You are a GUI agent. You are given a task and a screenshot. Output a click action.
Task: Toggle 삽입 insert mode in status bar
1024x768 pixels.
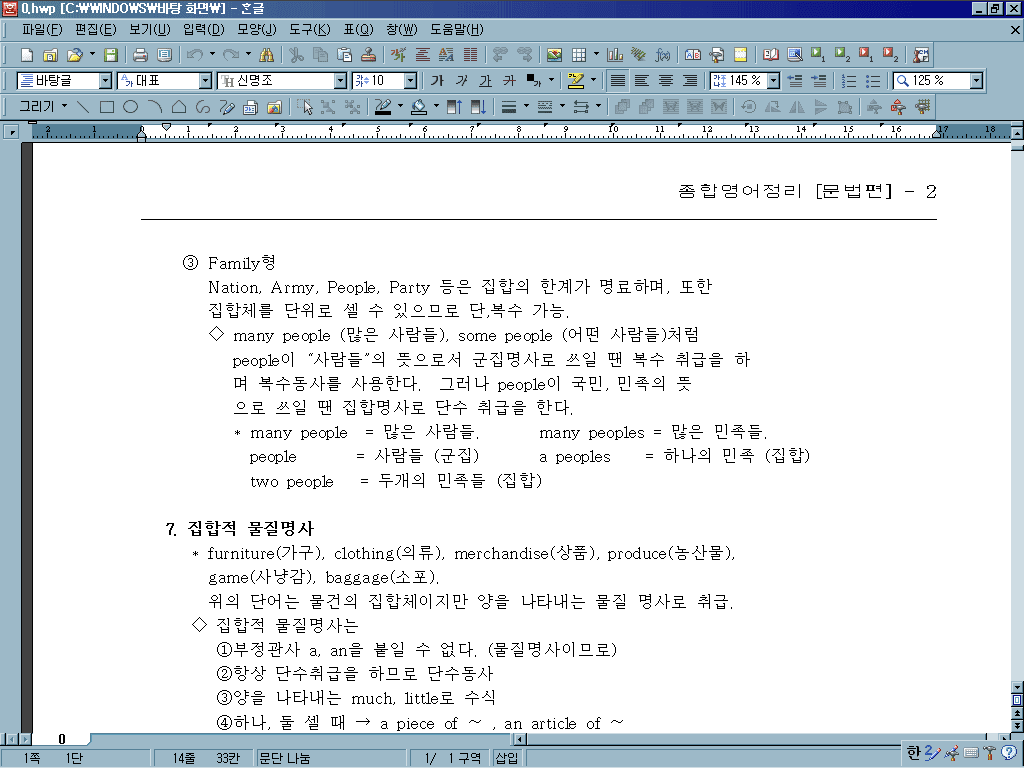507,758
